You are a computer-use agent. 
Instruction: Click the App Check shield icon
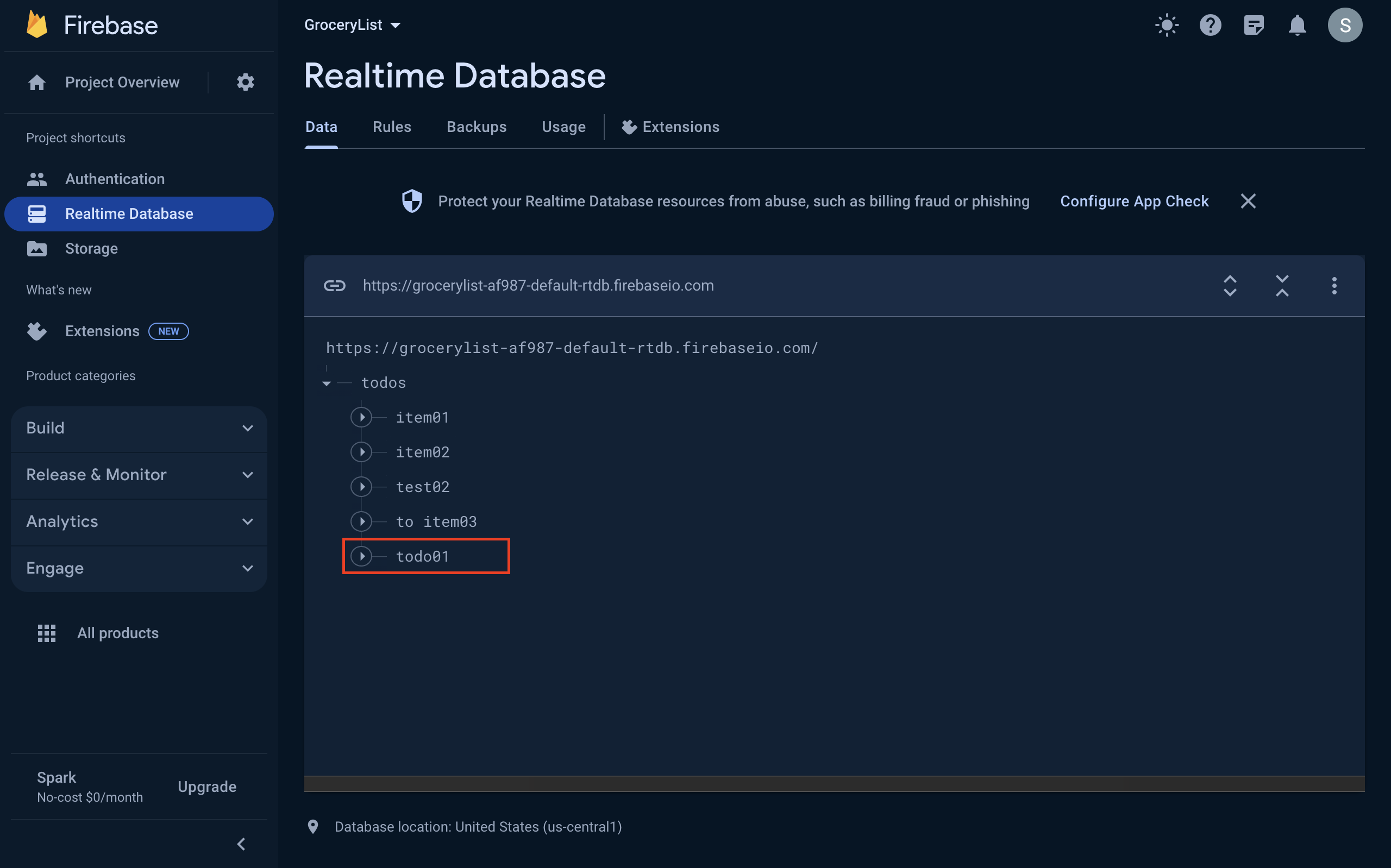coord(412,202)
